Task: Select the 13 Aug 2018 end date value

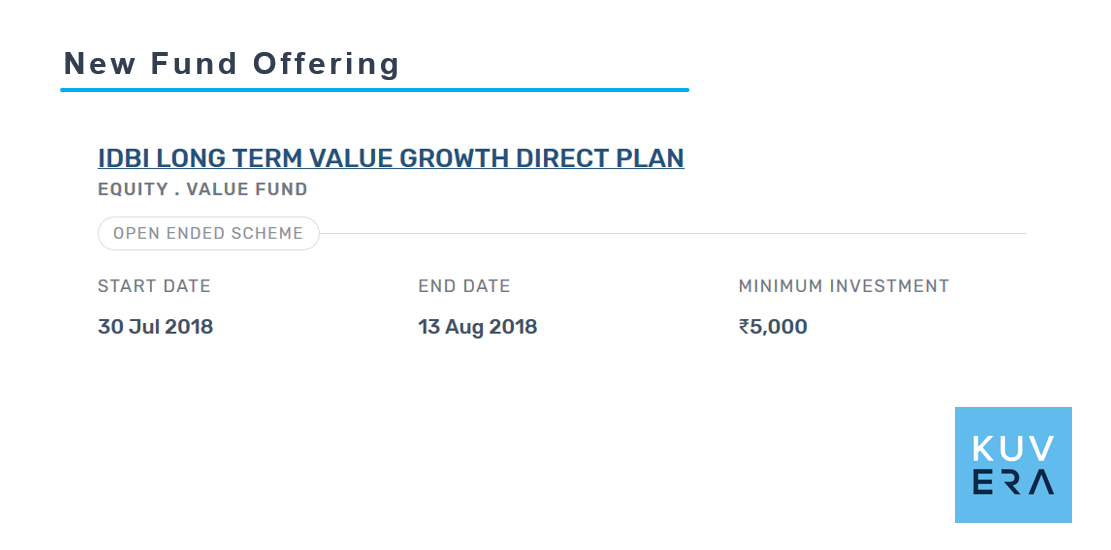Action: point(478,327)
